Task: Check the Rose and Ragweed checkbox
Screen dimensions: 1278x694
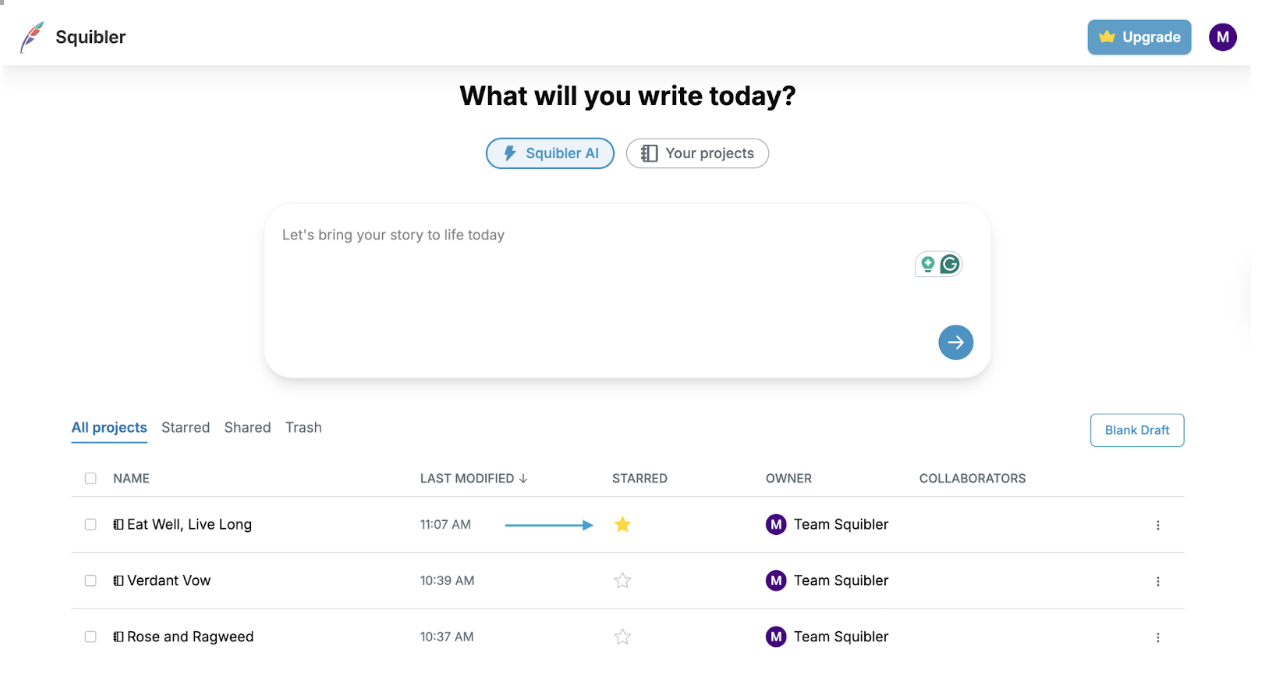Action: [91, 636]
